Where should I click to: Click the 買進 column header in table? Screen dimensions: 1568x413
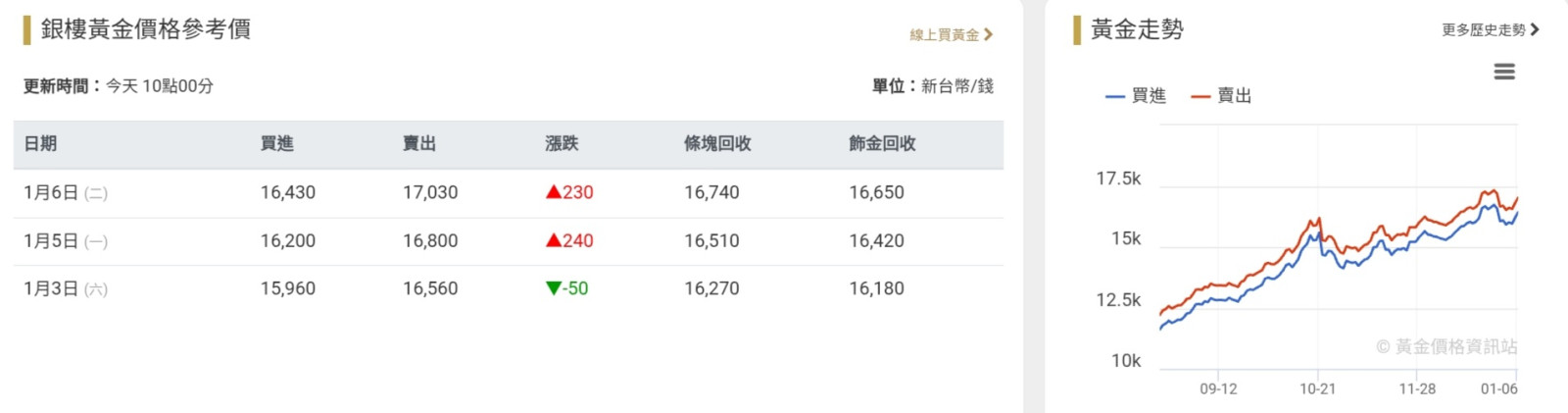276,143
